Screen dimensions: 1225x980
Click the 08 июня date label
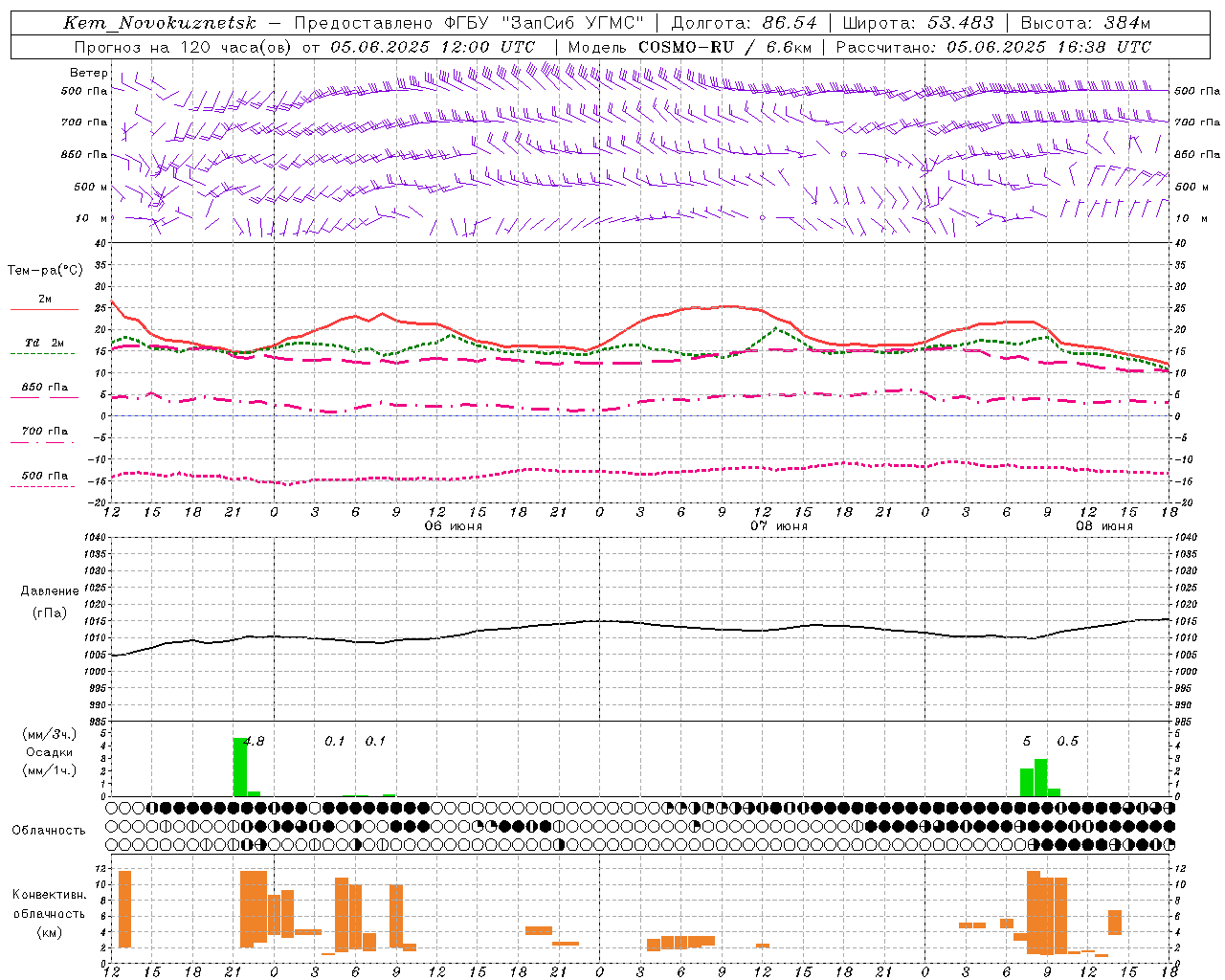1104,526
